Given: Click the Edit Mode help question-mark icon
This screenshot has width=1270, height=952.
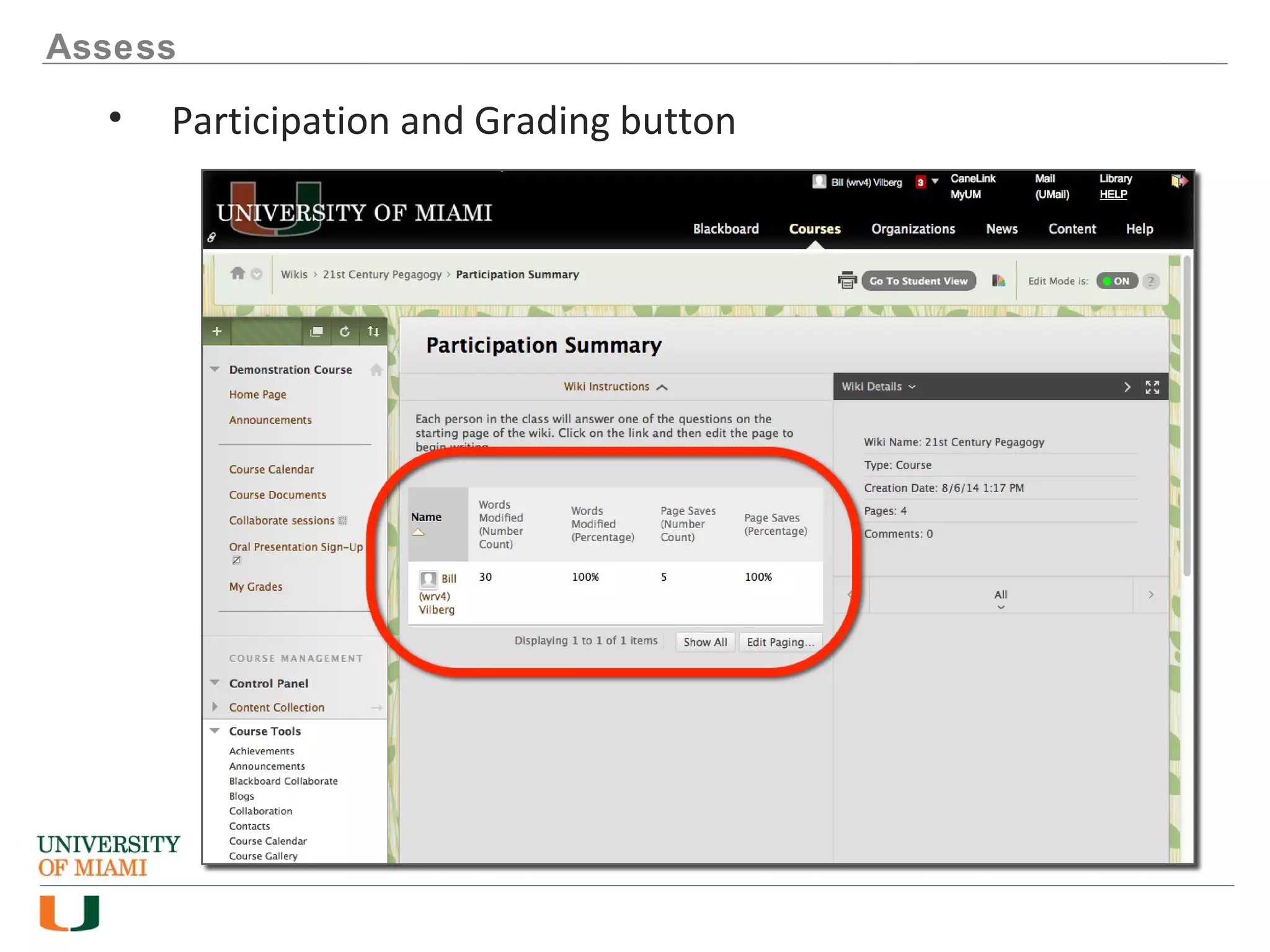Looking at the screenshot, I should pyautogui.click(x=1151, y=281).
